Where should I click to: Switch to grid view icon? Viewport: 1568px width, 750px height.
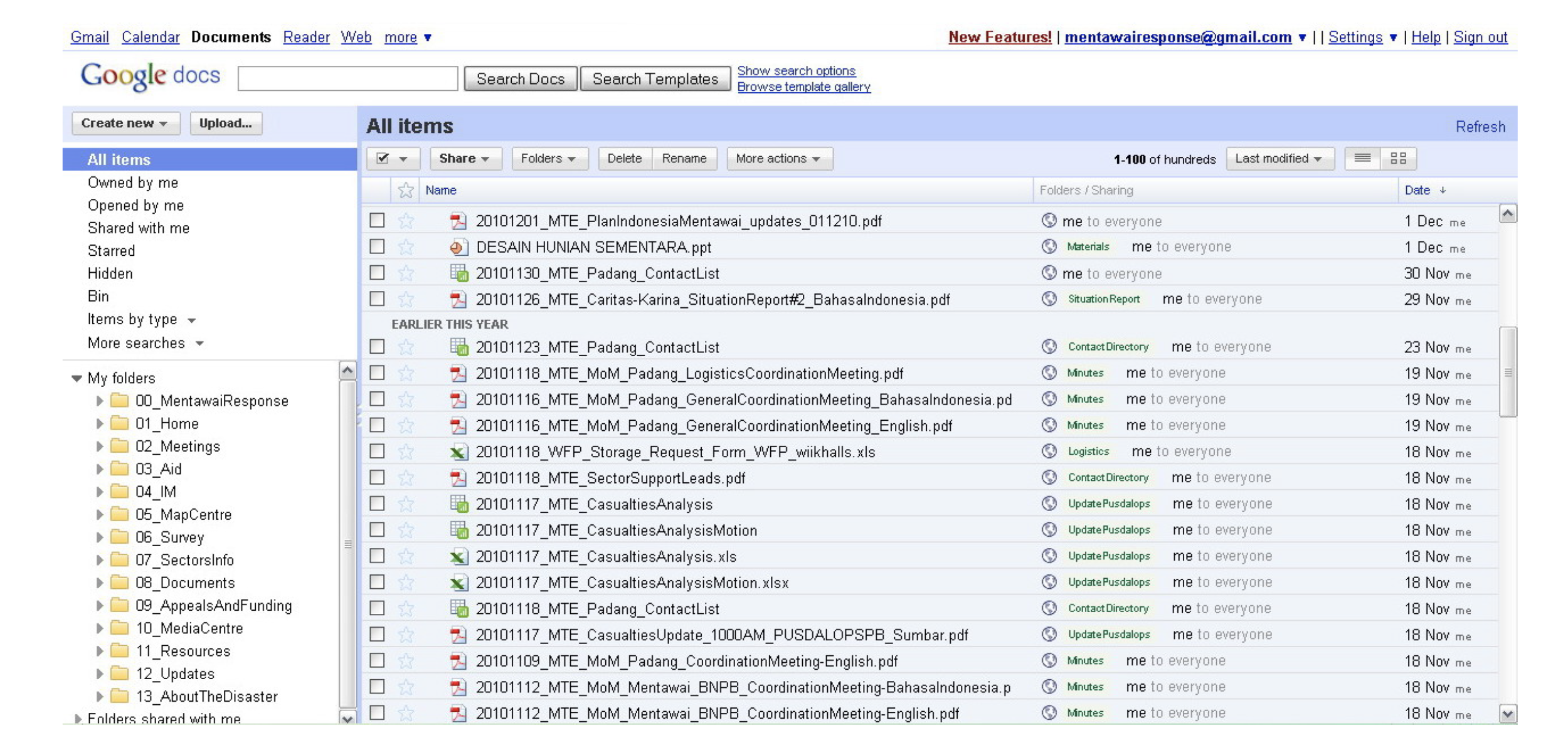click(x=1397, y=158)
